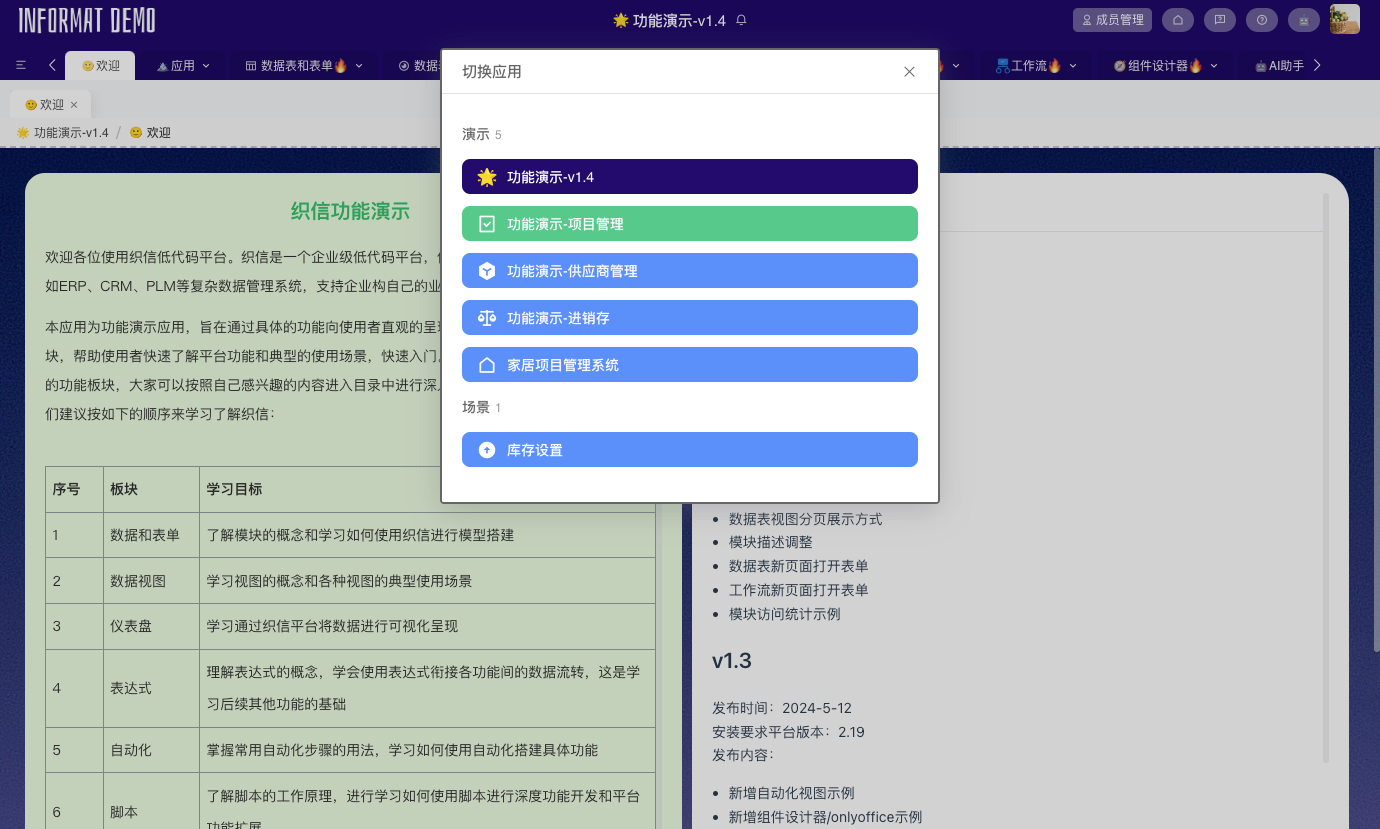Click the star icon on 功能演示-v1.4
1380x829 pixels.
coord(486,176)
